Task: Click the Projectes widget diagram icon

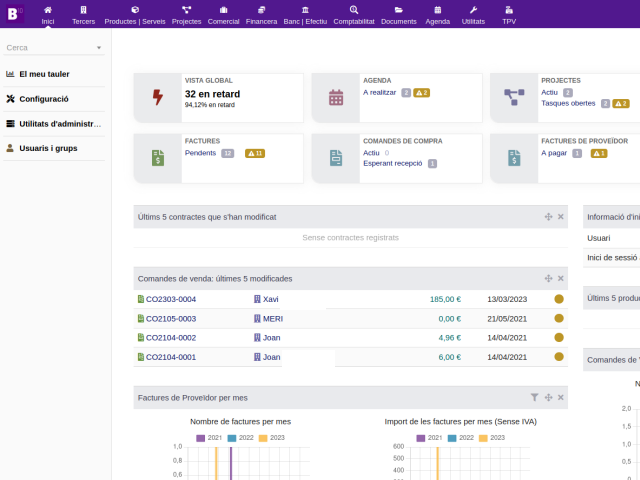Action: [514, 97]
